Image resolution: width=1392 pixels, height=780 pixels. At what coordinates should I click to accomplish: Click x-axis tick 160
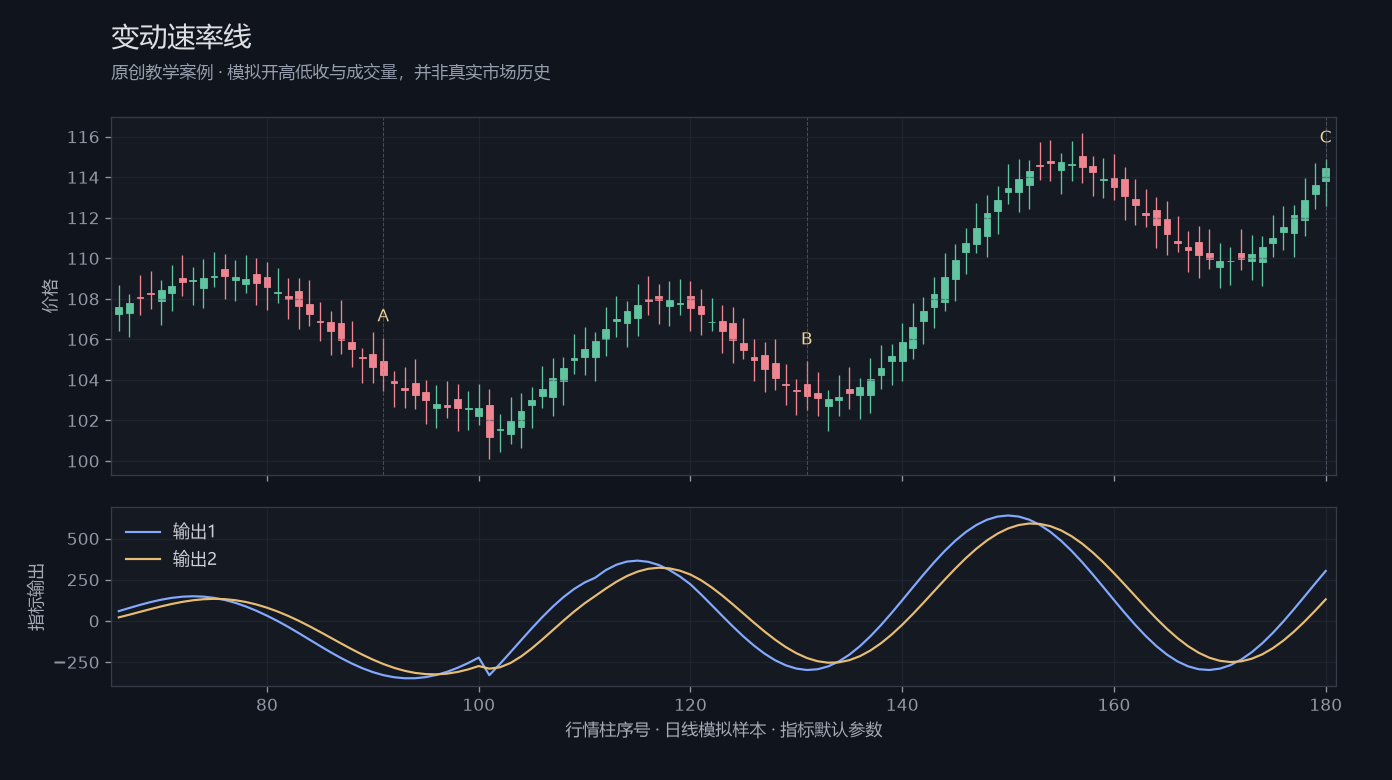(x=1114, y=704)
